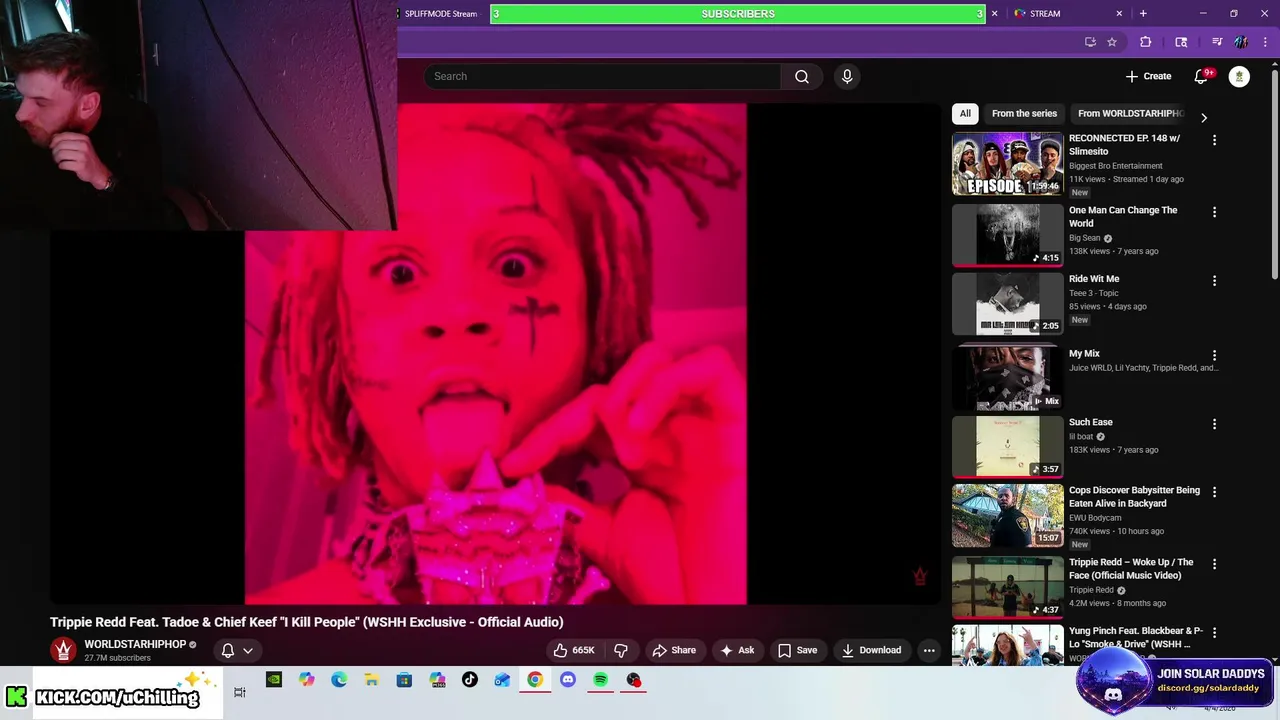
Task: Click the YouTube search field
Action: tap(603, 76)
